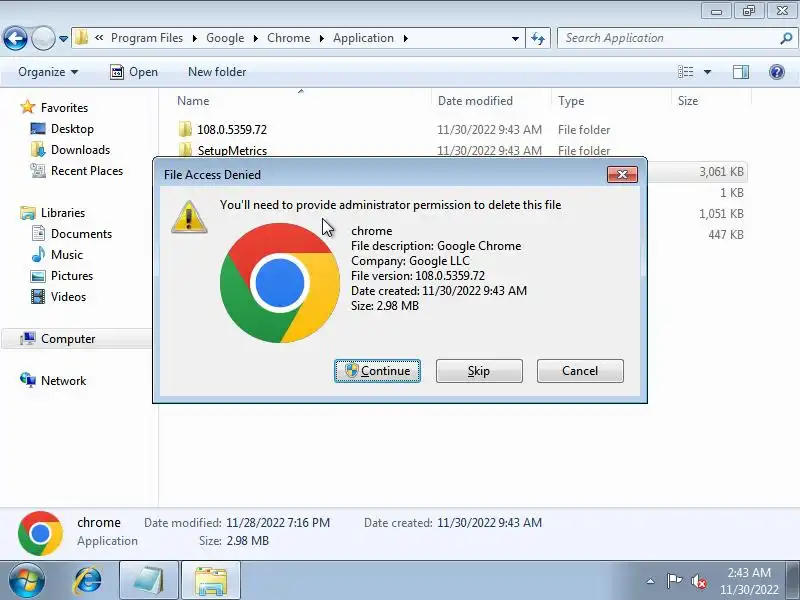
Task: Click the 3,061 KB size cell
Action: [721, 172]
